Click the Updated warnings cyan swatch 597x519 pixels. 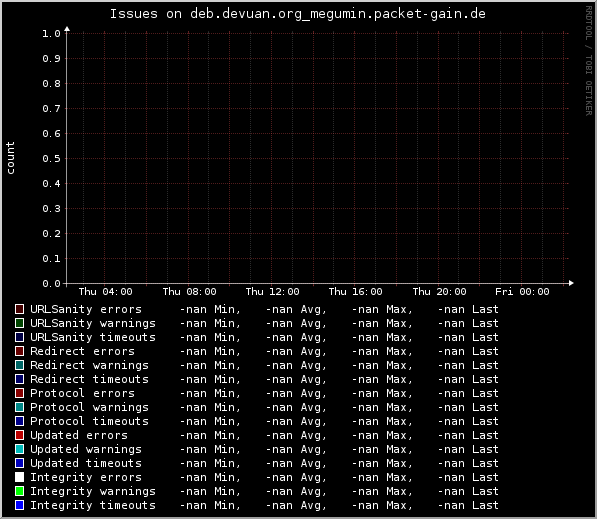click(19, 449)
